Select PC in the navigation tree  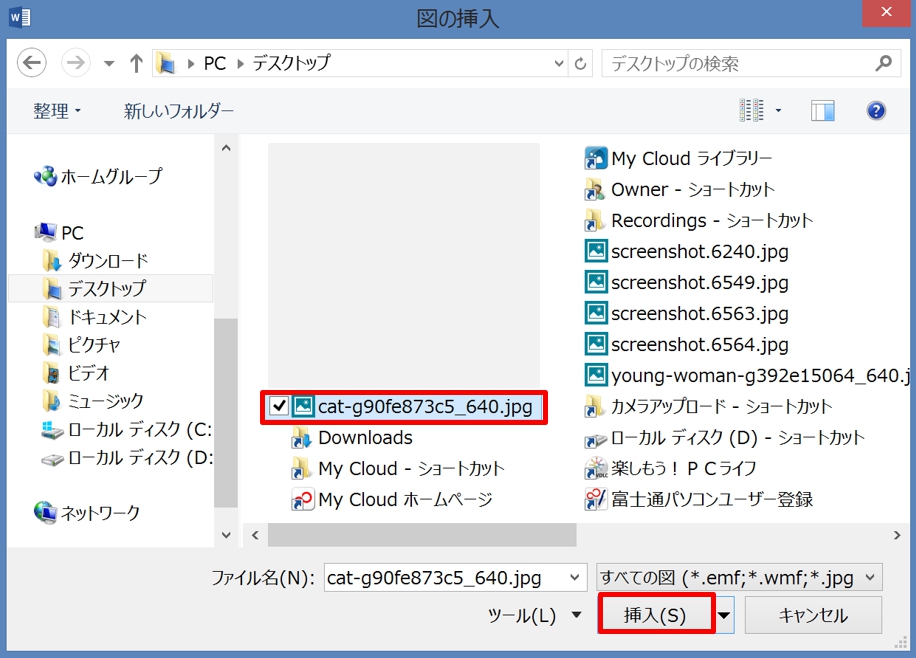[x=59, y=232]
